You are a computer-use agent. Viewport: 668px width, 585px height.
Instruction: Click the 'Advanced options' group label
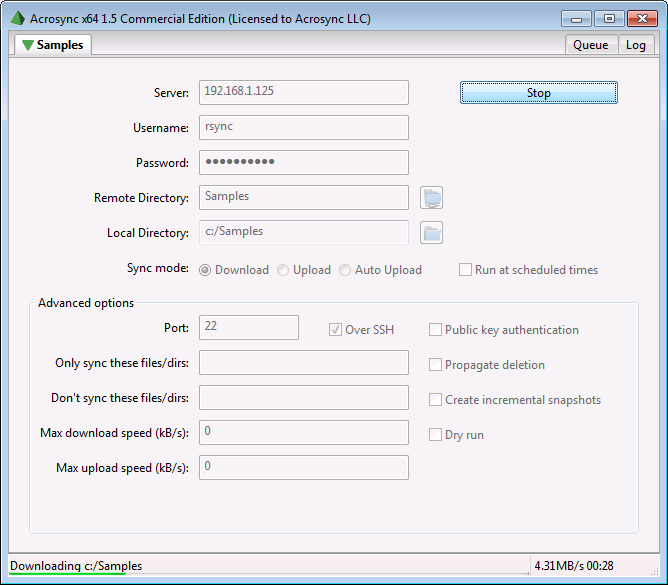(86, 303)
